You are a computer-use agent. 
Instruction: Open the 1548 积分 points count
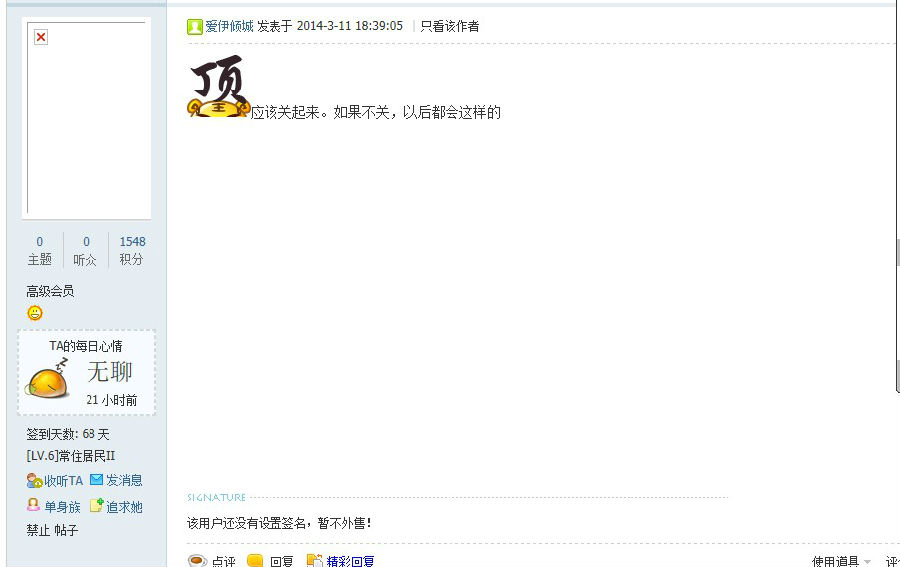[132, 250]
